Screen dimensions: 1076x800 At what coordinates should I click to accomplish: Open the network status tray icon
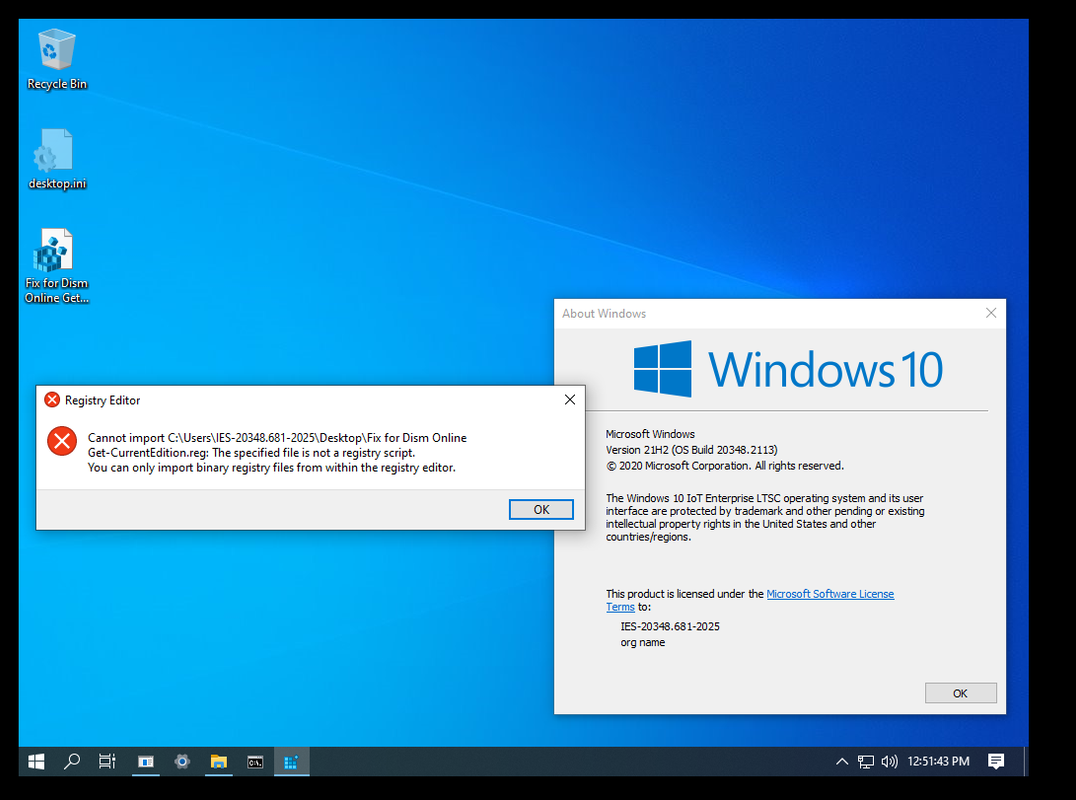point(866,762)
